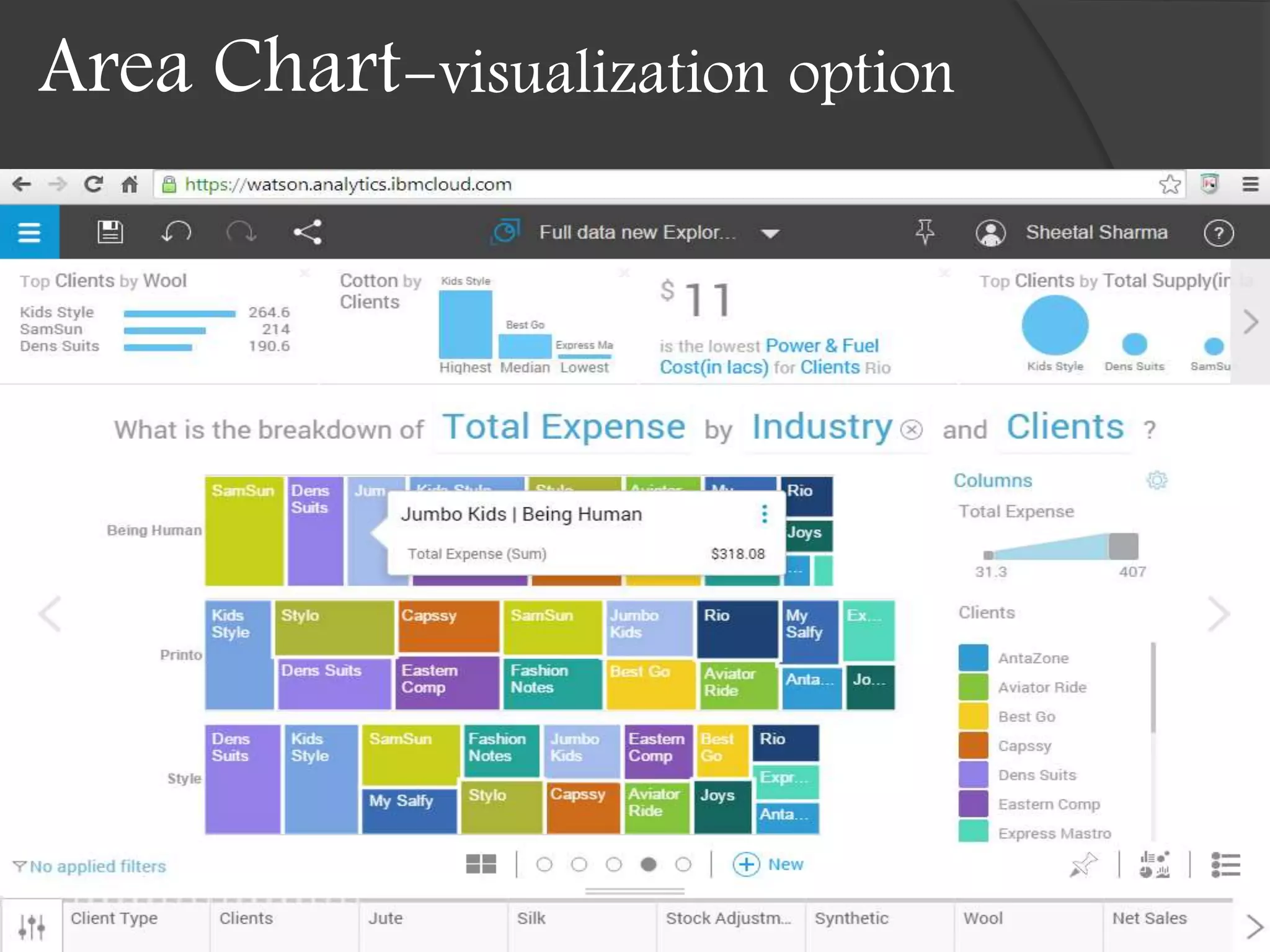
Task: Go to the browser home page
Action: (x=129, y=184)
